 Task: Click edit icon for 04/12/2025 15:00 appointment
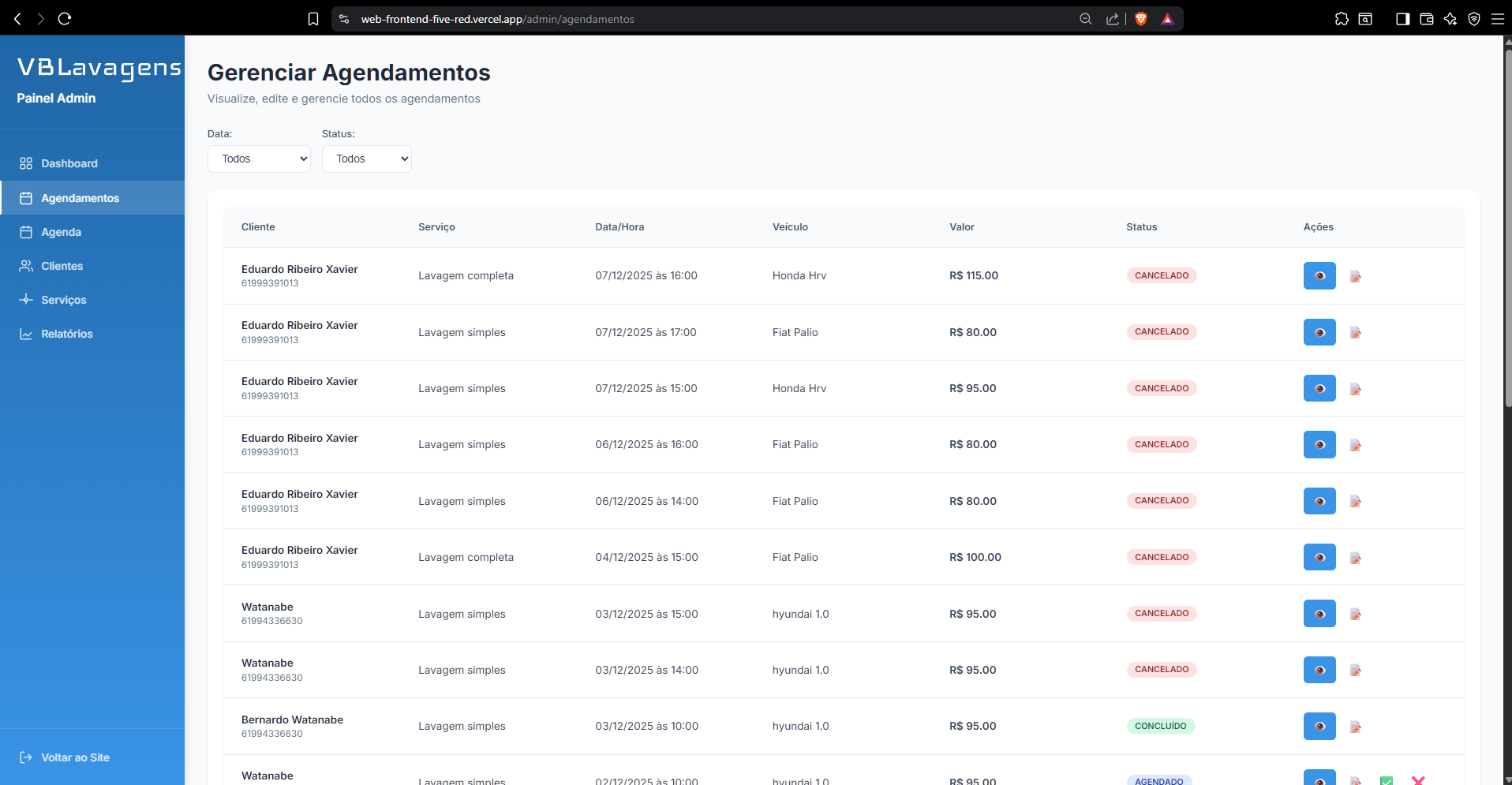(1355, 558)
